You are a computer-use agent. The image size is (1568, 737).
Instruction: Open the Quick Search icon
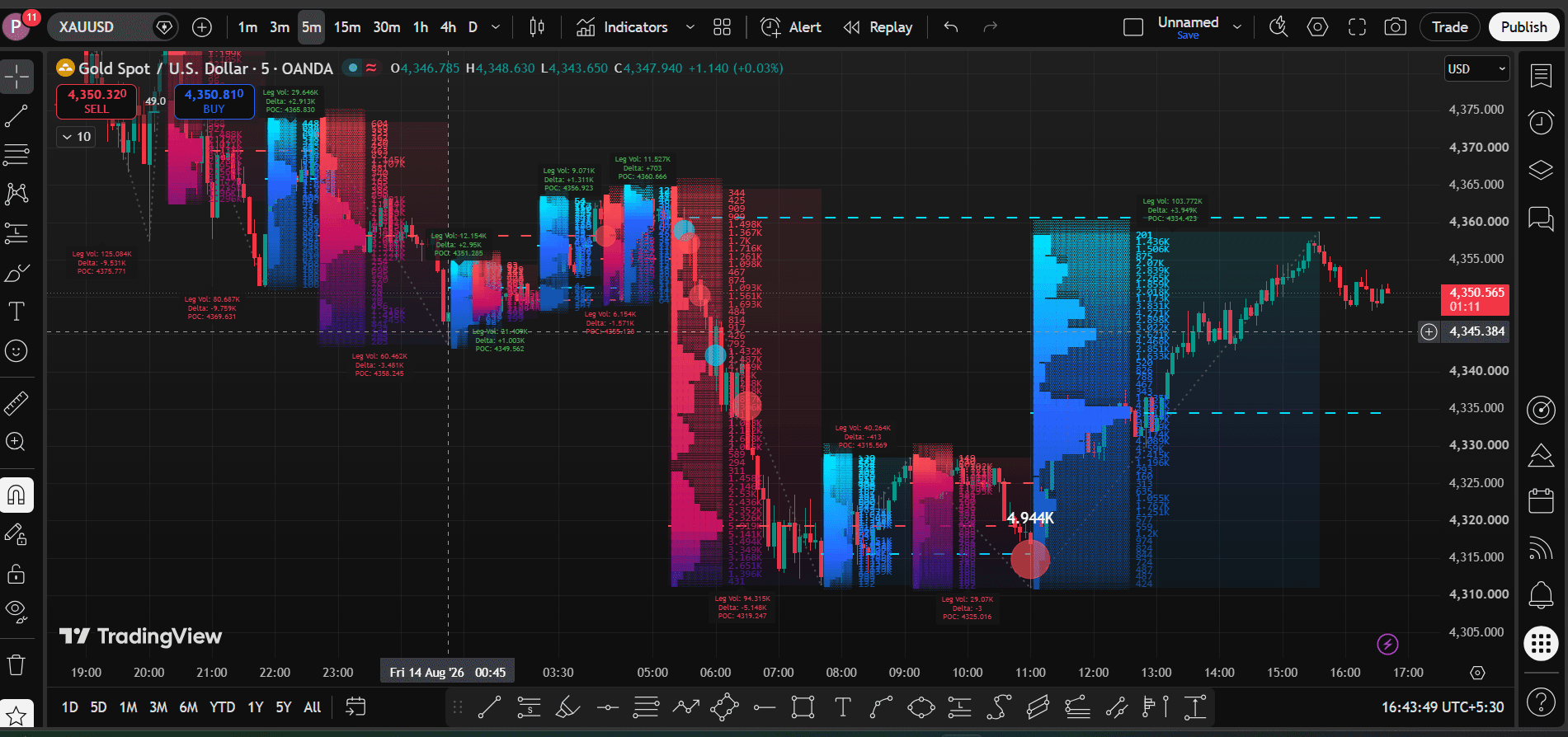tap(1278, 27)
